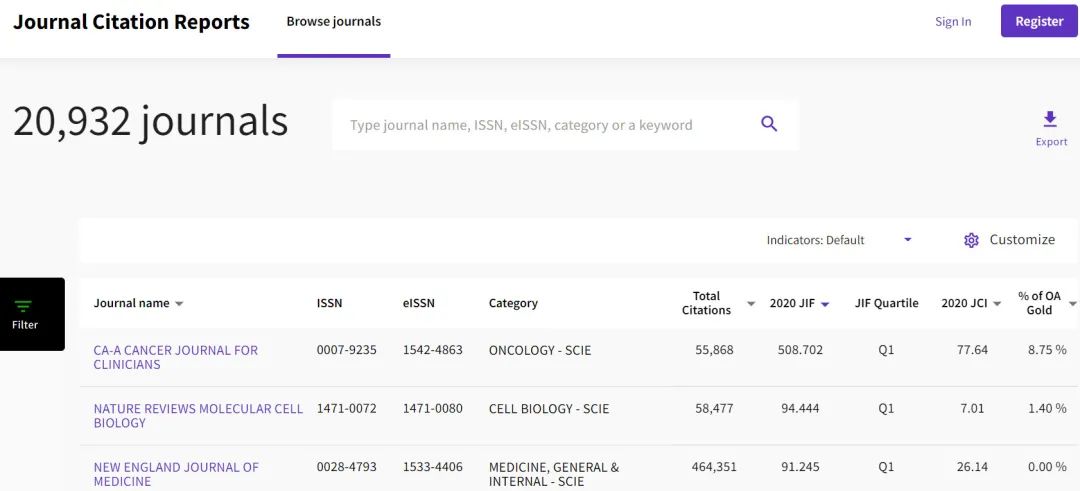Click the ISSN column header
Image resolution: width=1080 pixels, height=491 pixels.
tap(329, 304)
